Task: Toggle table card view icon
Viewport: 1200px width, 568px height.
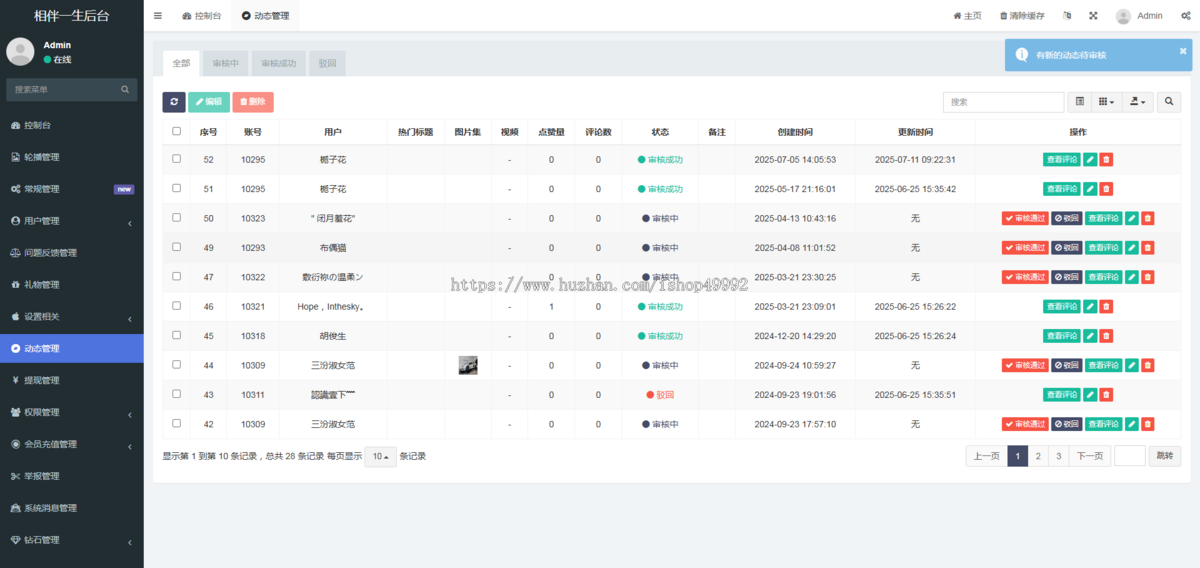Action: pos(1079,102)
